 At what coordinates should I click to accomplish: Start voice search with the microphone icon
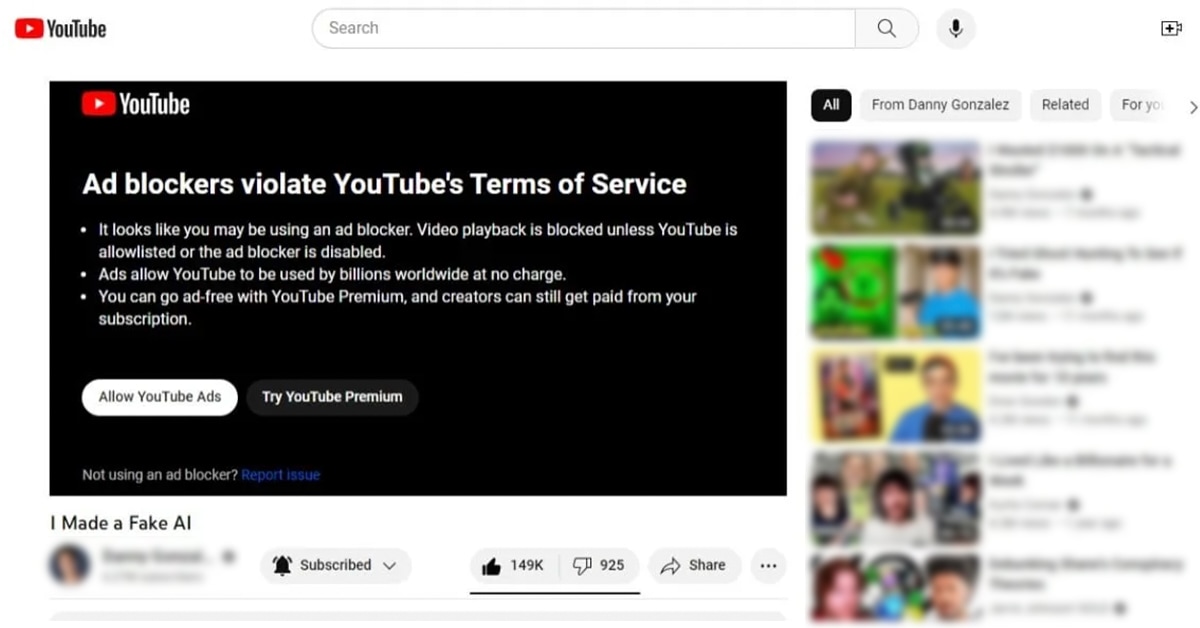click(956, 28)
